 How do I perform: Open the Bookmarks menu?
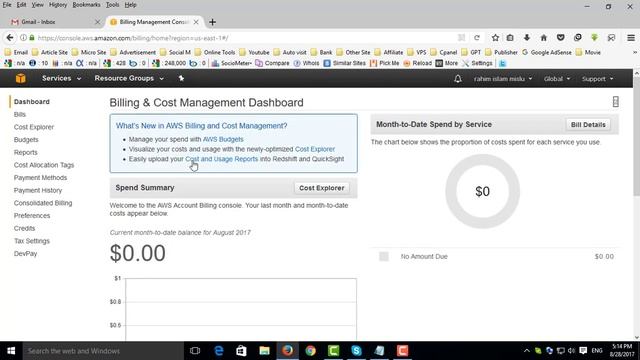point(86,5)
